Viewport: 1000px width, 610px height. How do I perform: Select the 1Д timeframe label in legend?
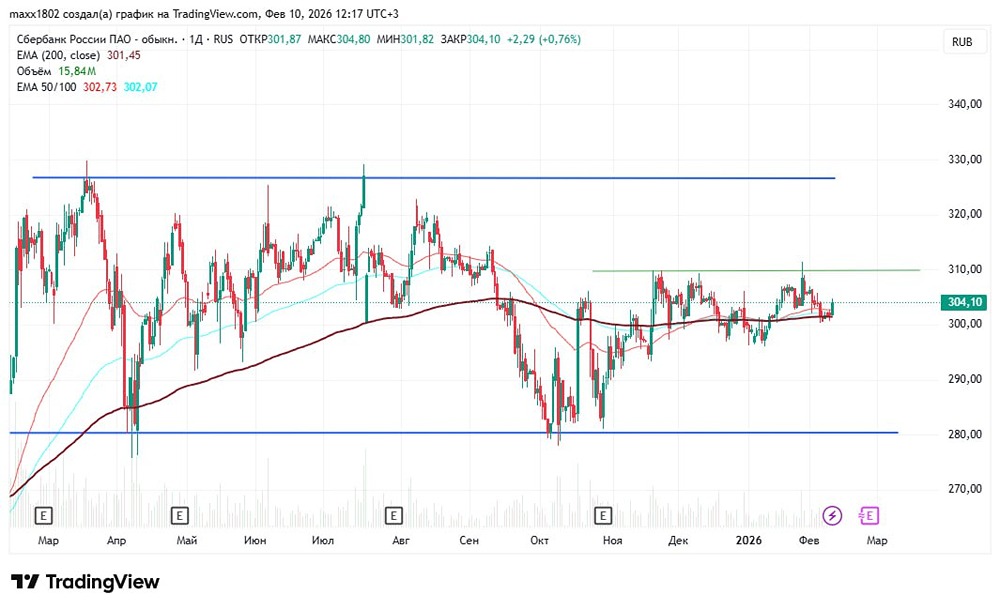pyautogui.click(x=196, y=39)
